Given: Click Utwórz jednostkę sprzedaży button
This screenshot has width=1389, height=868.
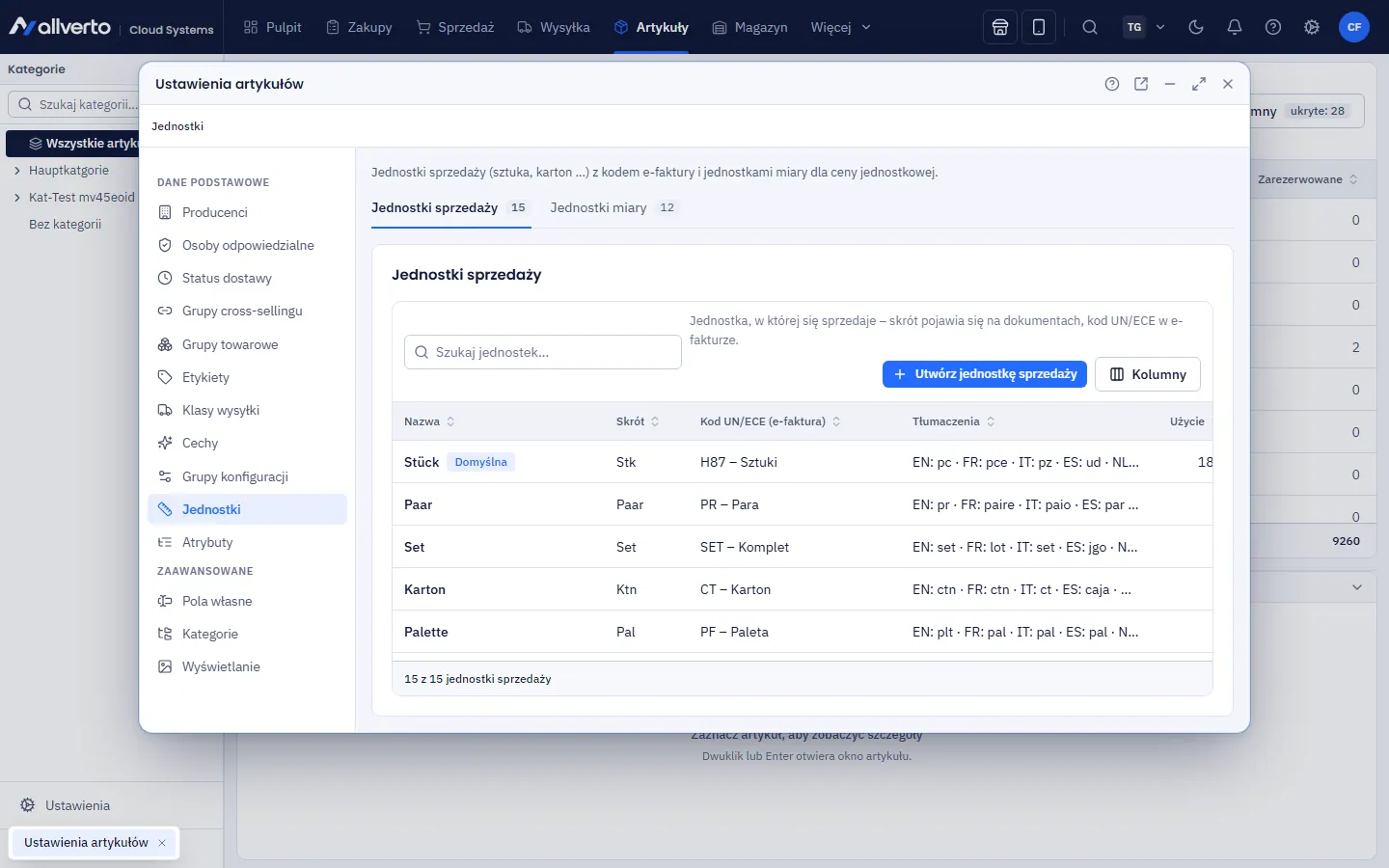Looking at the screenshot, I should coord(985,374).
